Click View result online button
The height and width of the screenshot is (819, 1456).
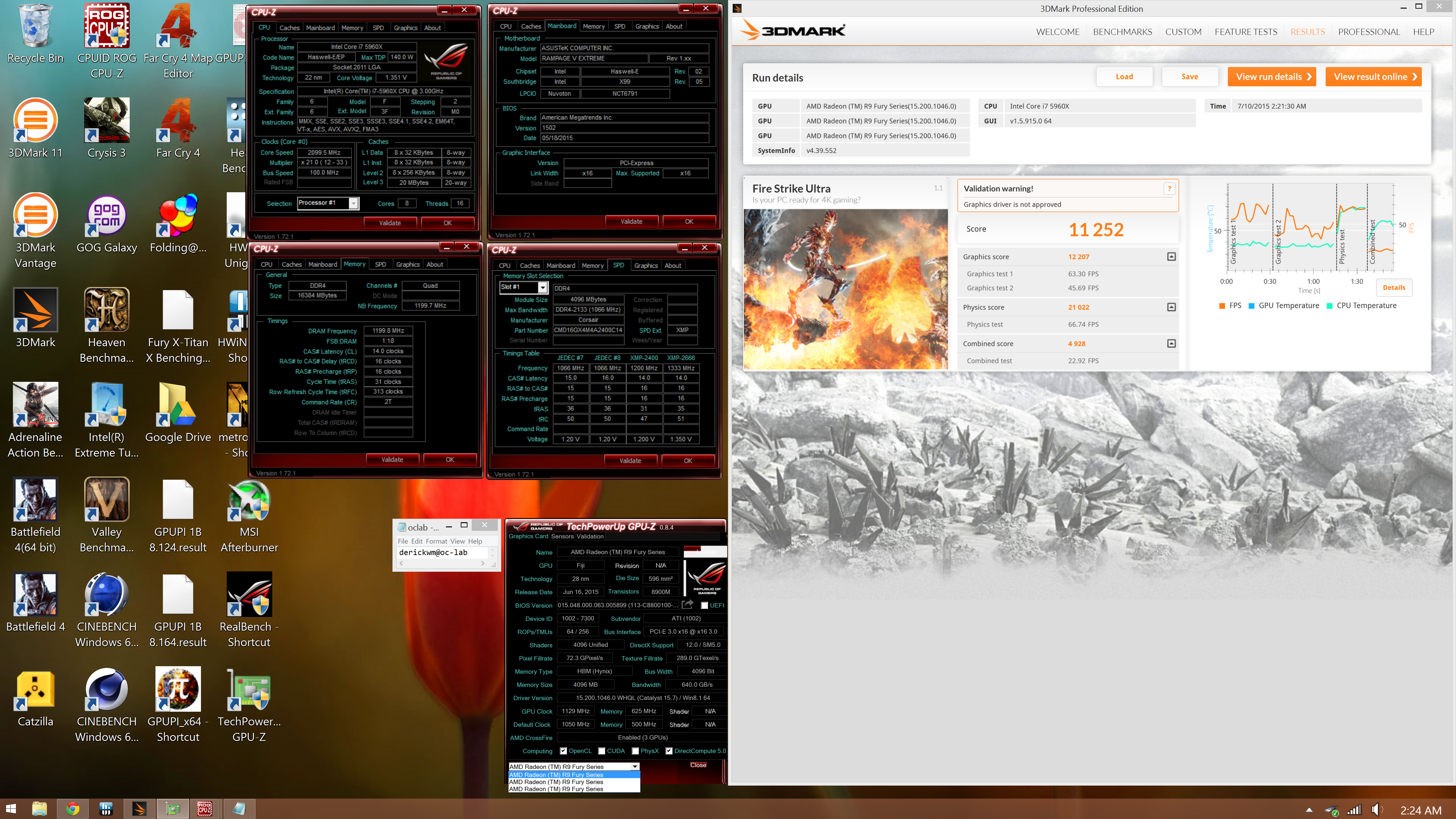click(1373, 76)
